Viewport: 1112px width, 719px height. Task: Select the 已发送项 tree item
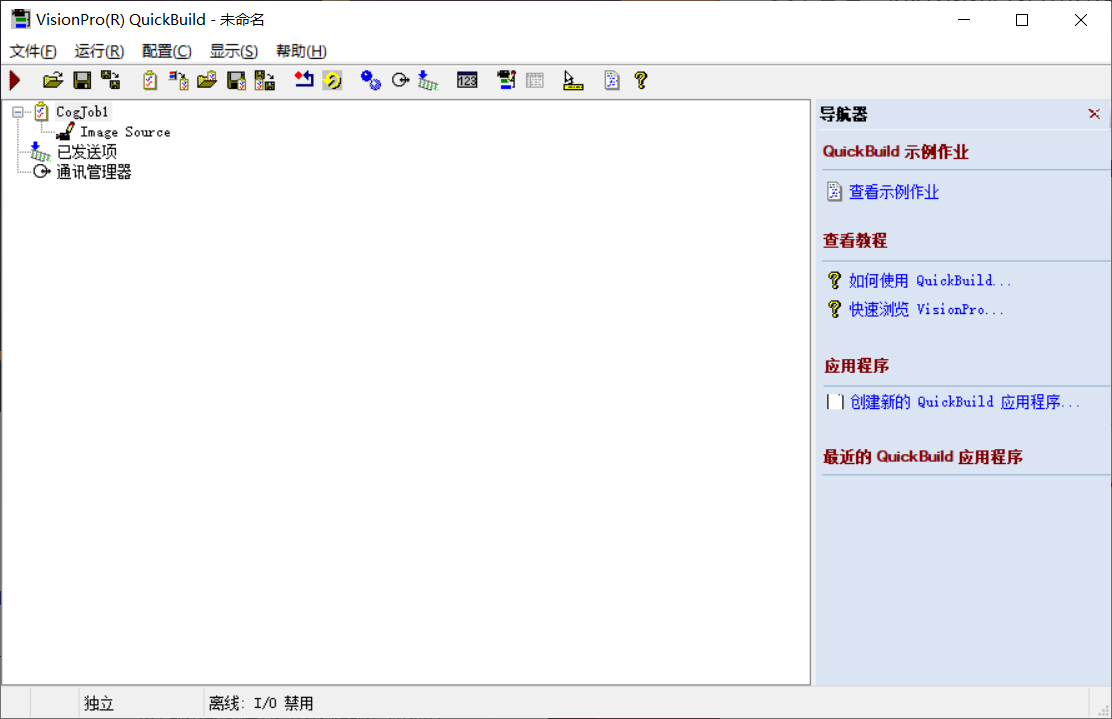87,152
